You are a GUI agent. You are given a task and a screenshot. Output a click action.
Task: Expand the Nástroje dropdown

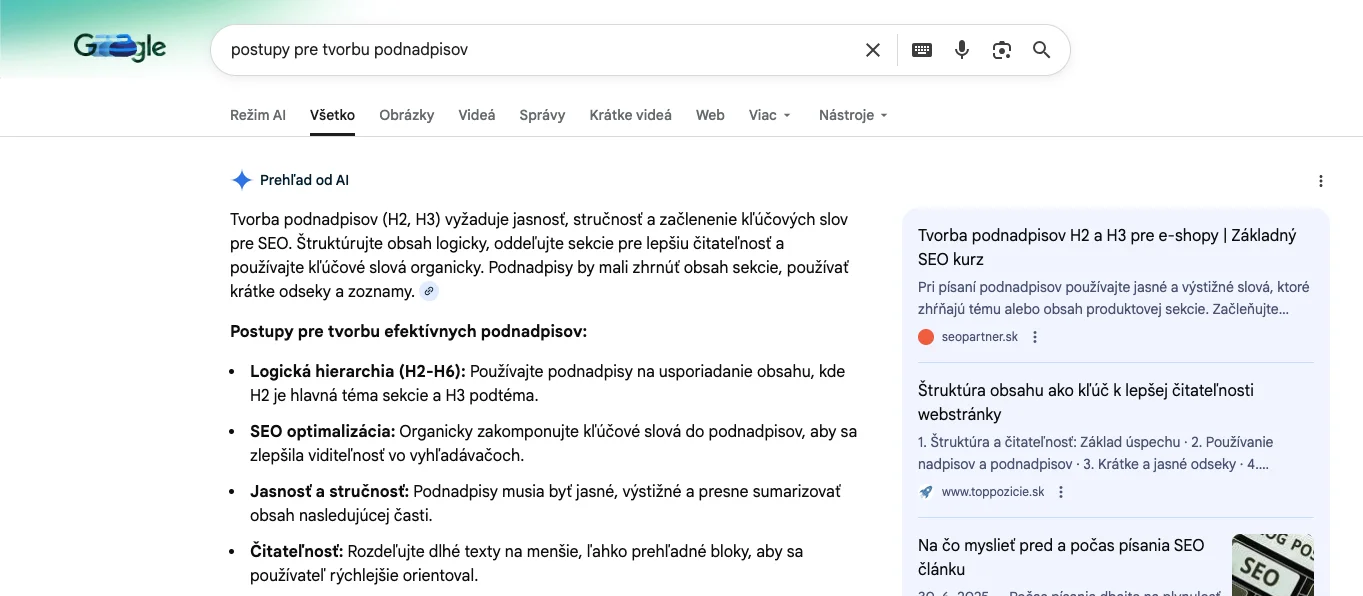click(x=853, y=115)
